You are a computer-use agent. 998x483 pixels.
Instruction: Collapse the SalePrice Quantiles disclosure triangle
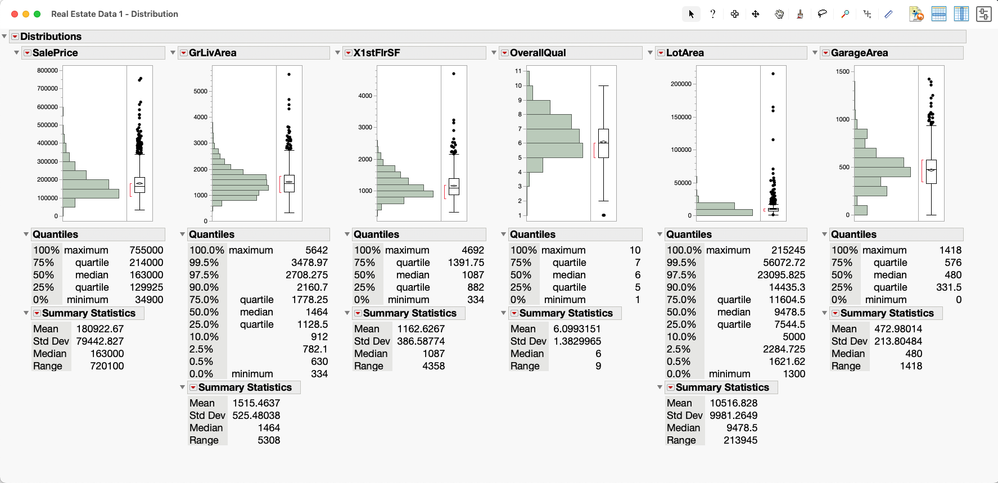pyautogui.click(x=26, y=234)
